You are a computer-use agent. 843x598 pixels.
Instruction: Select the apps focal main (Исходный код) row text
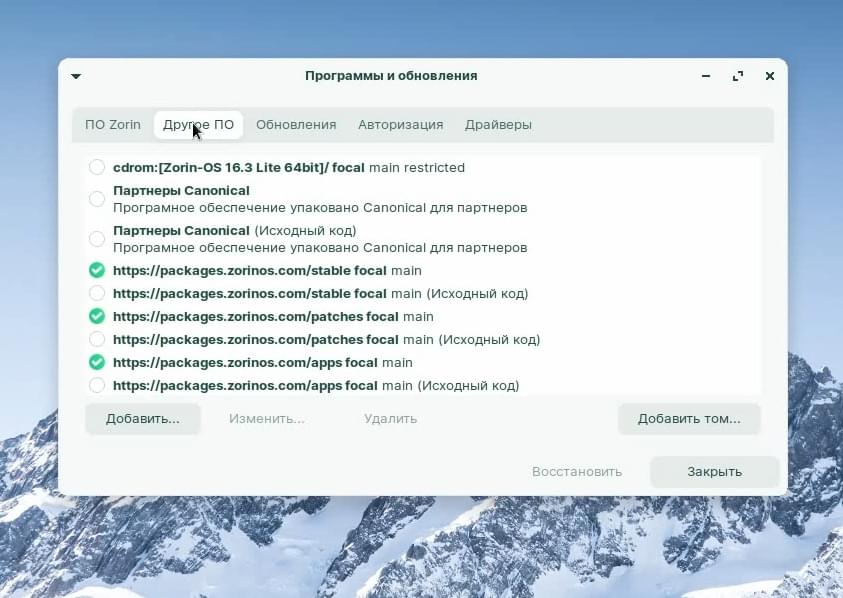(x=316, y=386)
